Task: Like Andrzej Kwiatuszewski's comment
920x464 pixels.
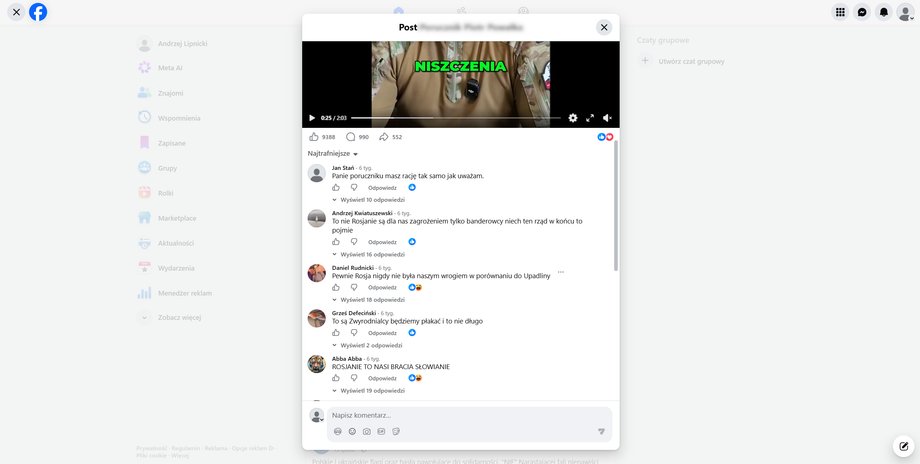Action: 336,242
